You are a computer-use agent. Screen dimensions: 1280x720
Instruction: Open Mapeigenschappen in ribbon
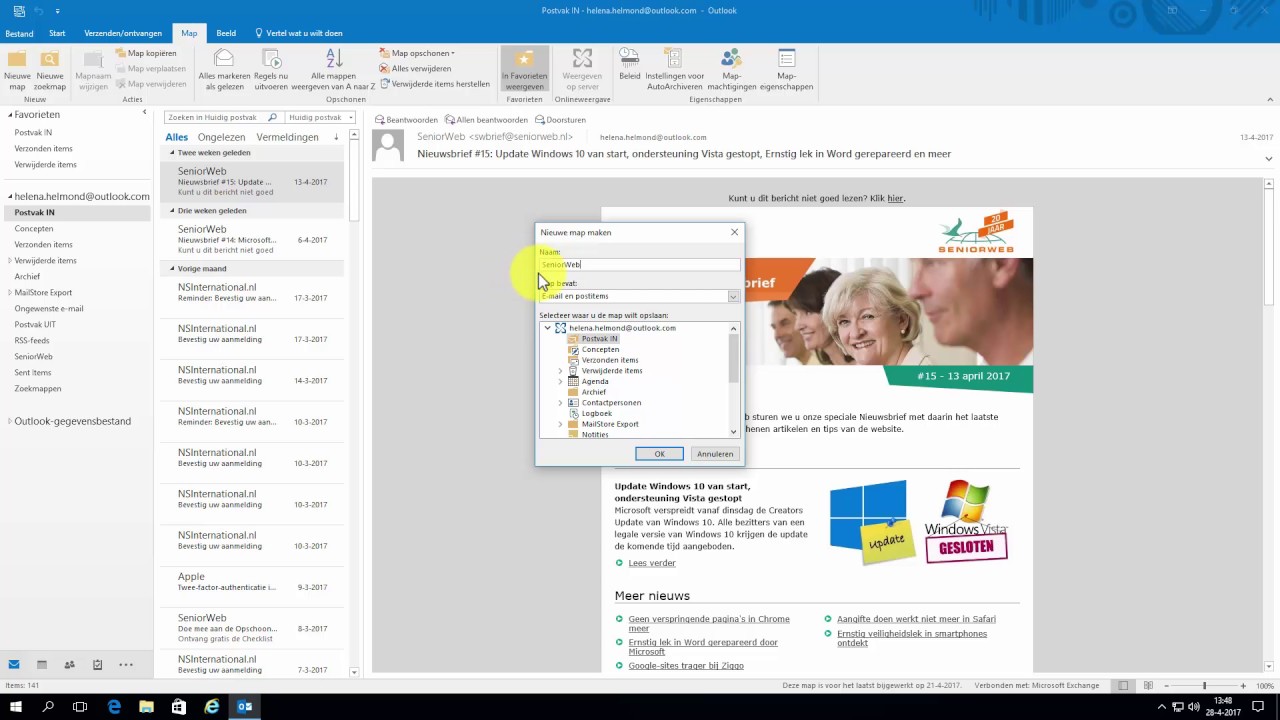pyautogui.click(x=787, y=69)
